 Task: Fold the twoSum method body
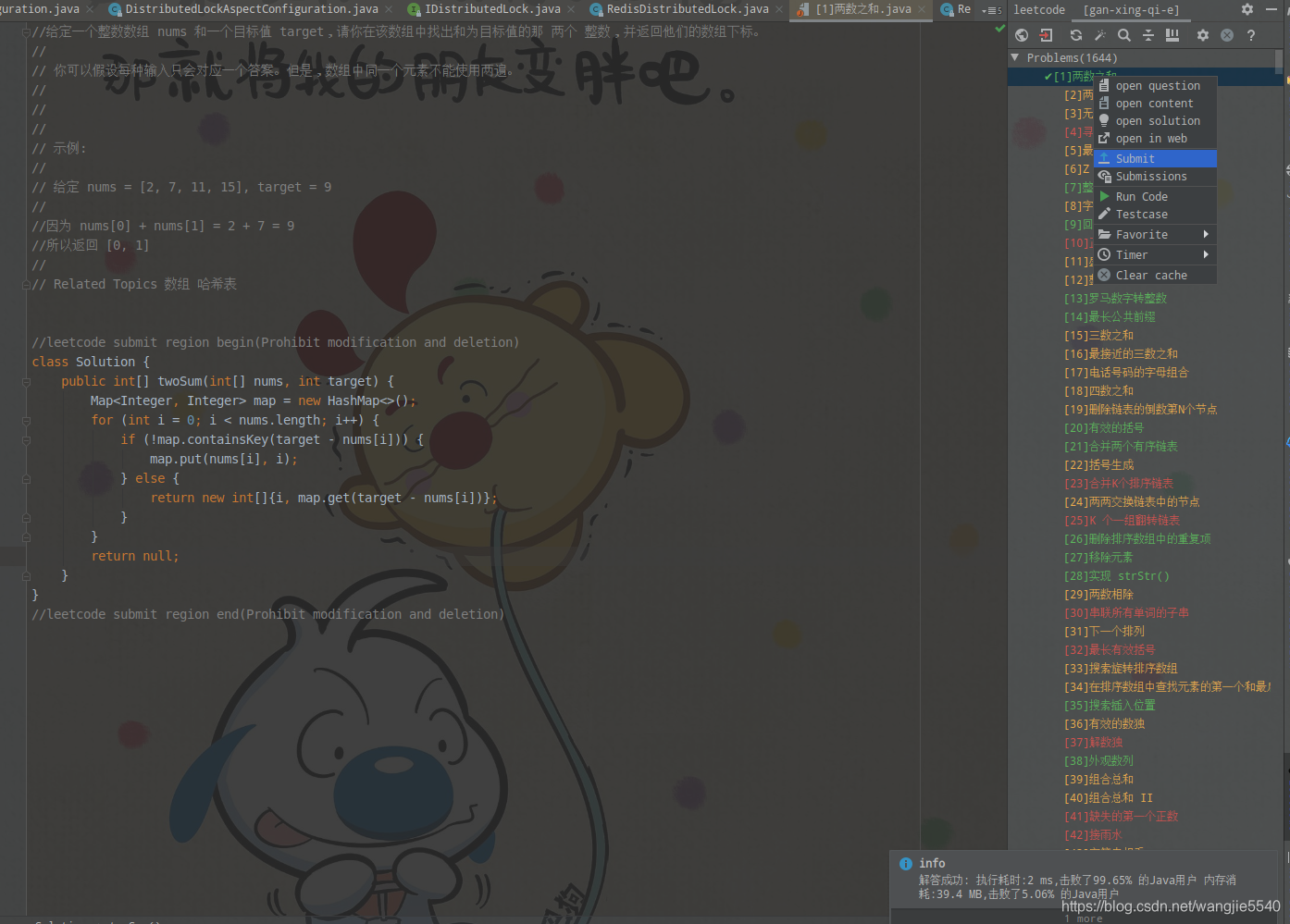[26, 381]
